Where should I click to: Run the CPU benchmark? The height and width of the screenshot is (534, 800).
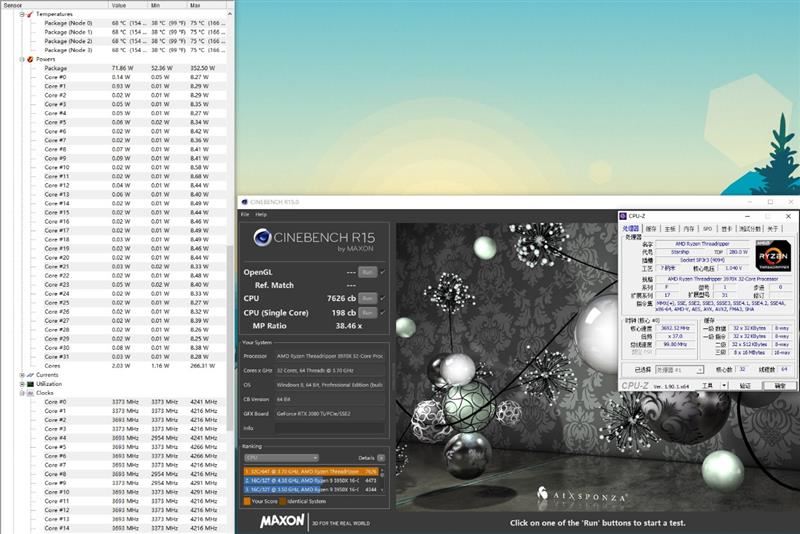[367, 298]
